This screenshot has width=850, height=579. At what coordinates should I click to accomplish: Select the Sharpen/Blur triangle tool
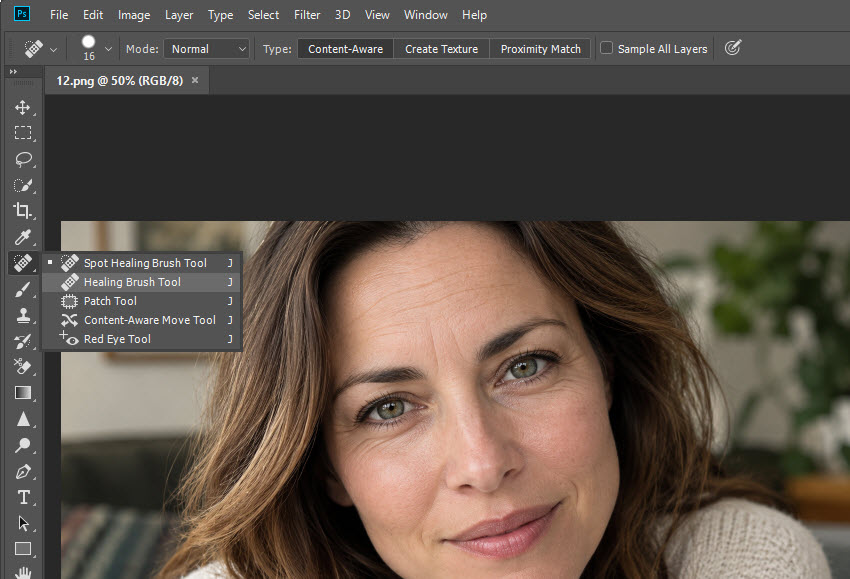click(x=23, y=419)
